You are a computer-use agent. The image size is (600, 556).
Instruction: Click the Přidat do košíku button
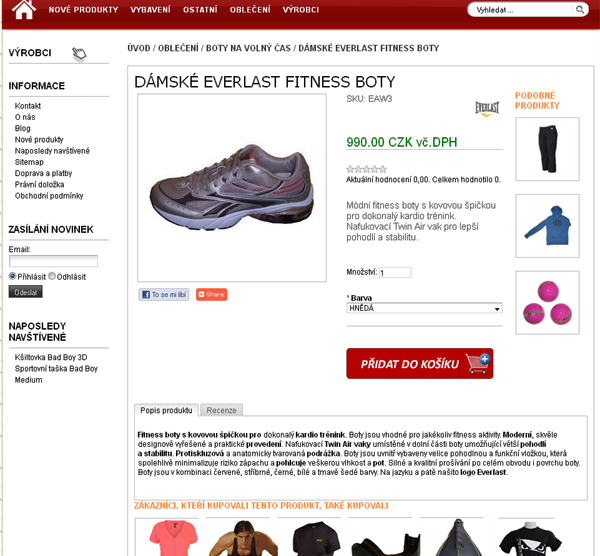(x=420, y=364)
